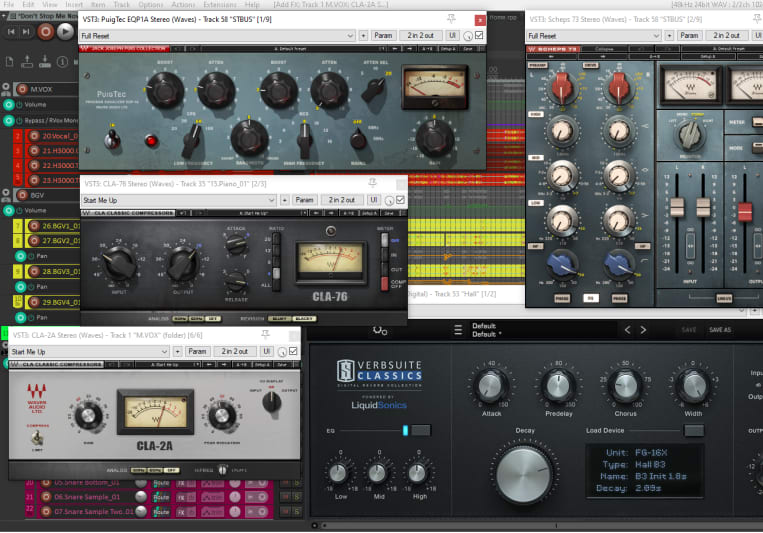
Task: Click the PuigTec VU meter
Action: [x=435, y=86]
